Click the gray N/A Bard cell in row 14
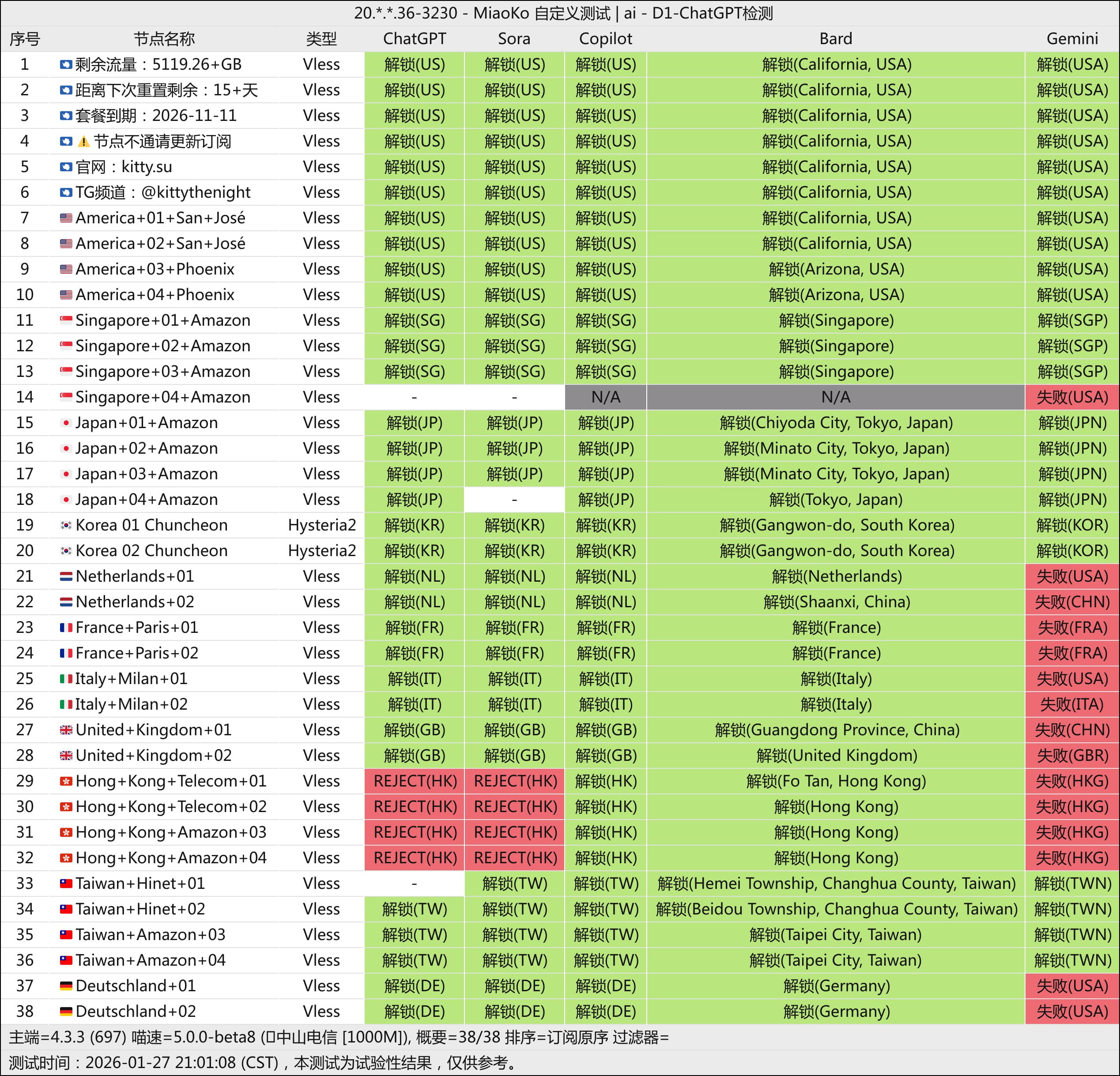 (835, 397)
